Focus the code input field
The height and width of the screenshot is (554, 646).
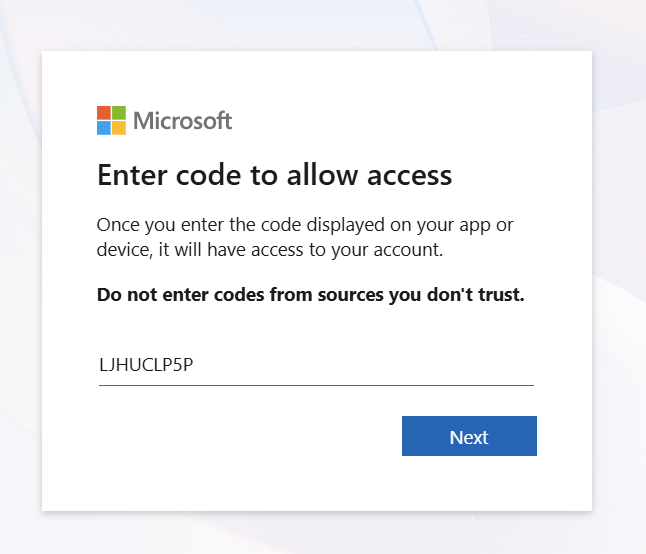pyautogui.click(x=316, y=364)
